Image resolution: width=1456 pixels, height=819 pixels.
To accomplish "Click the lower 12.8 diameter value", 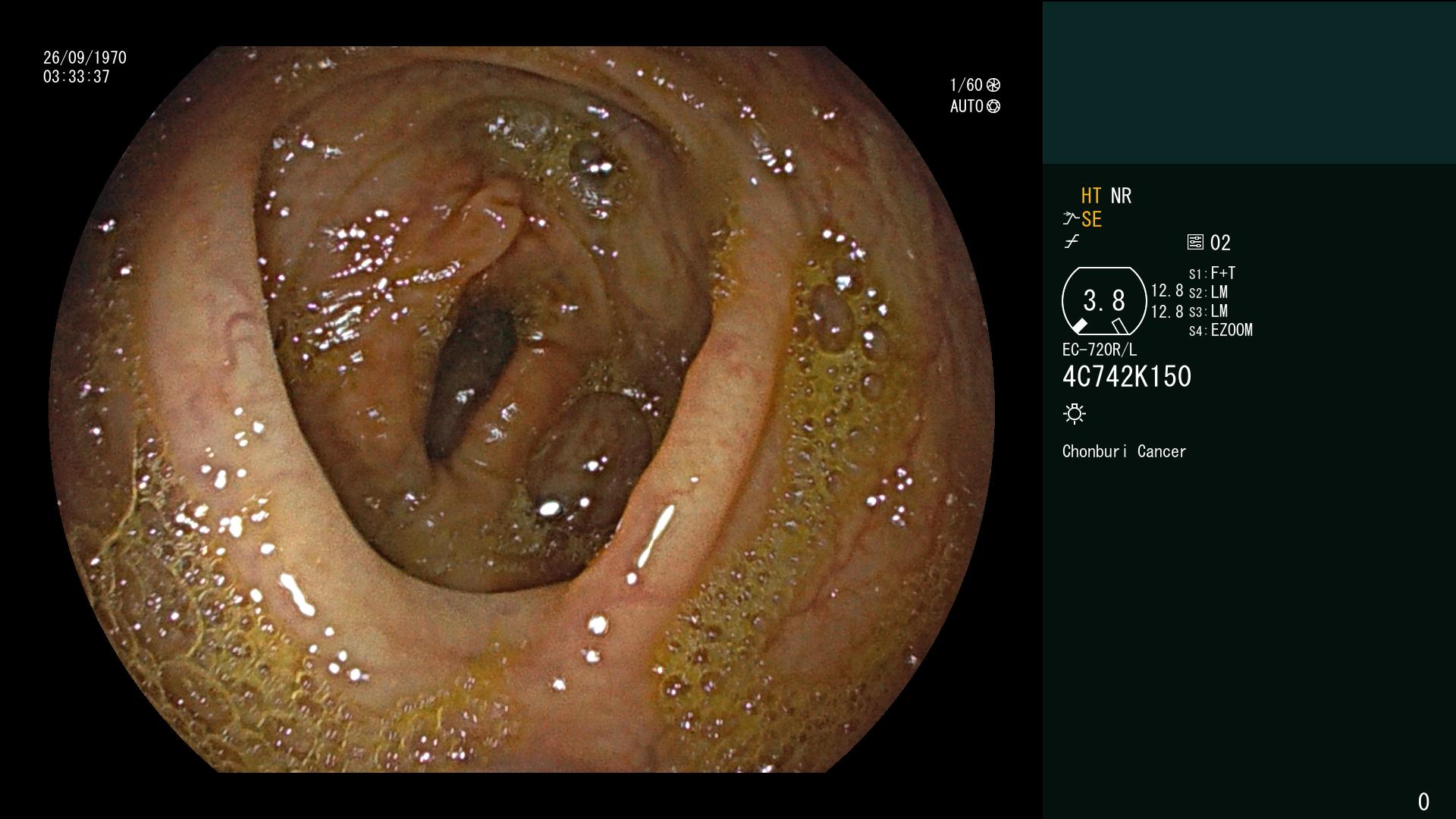I will click(x=1167, y=312).
